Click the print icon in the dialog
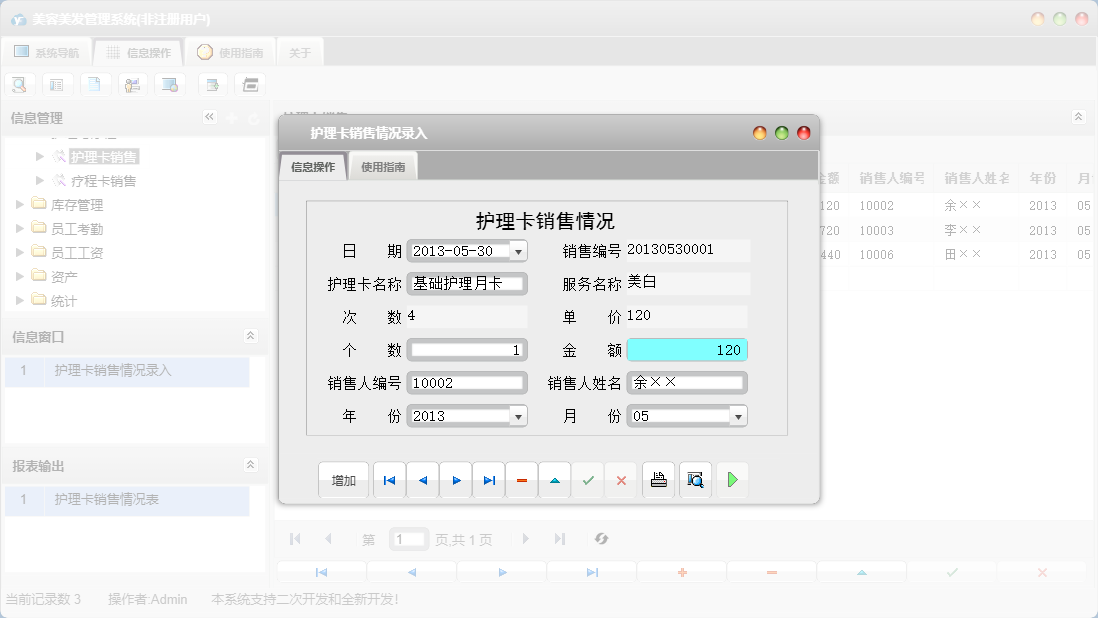1098x618 pixels. pyautogui.click(x=658, y=480)
